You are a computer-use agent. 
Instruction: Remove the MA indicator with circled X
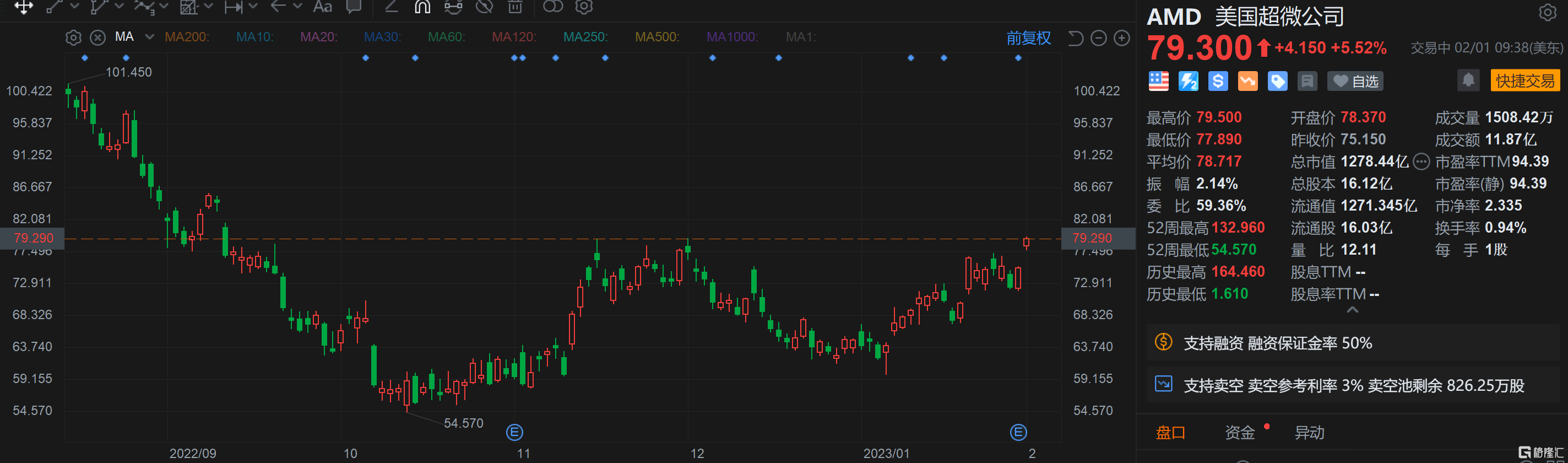point(97,38)
